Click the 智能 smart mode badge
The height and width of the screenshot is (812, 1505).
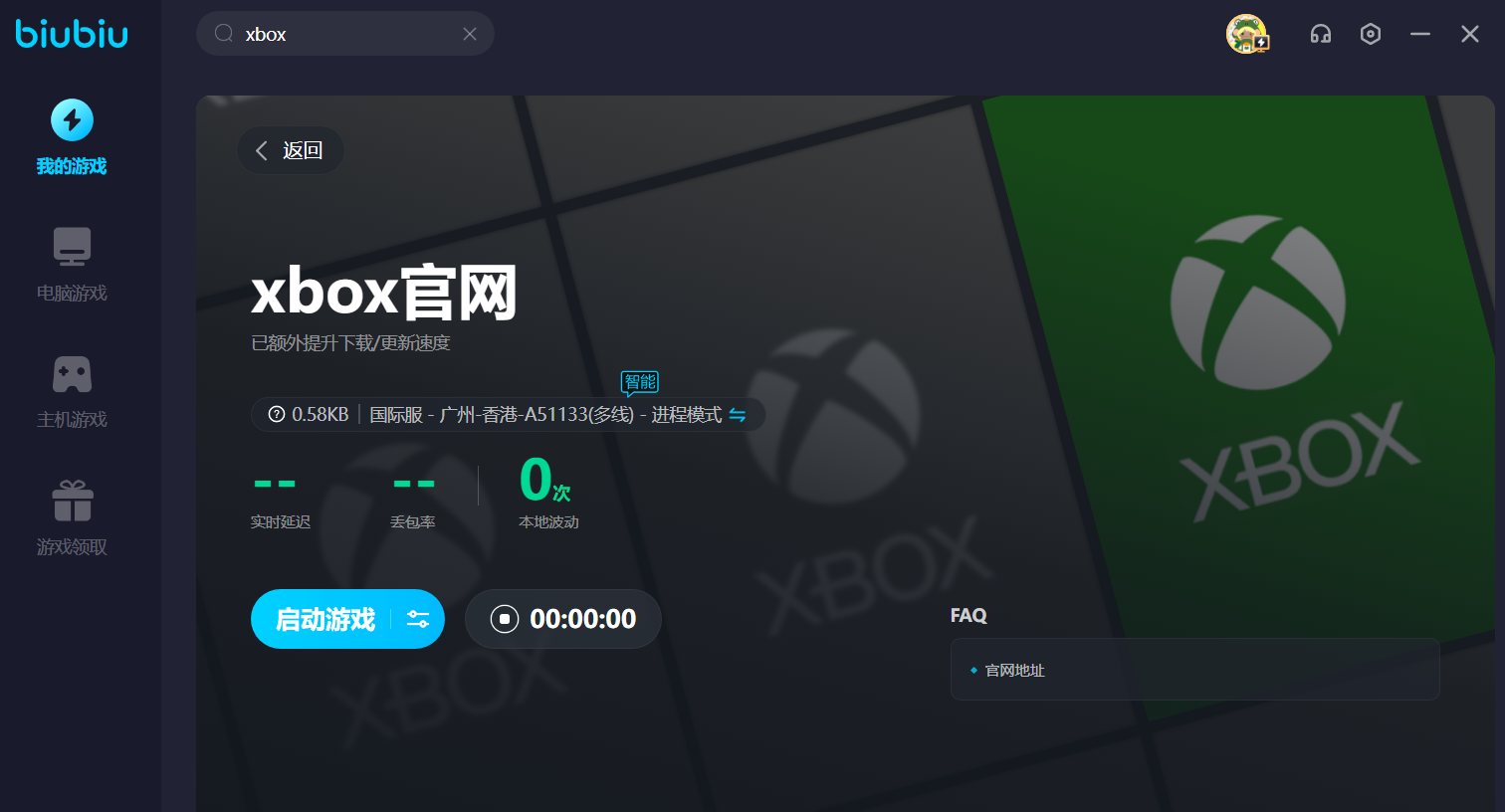point(640,382)
